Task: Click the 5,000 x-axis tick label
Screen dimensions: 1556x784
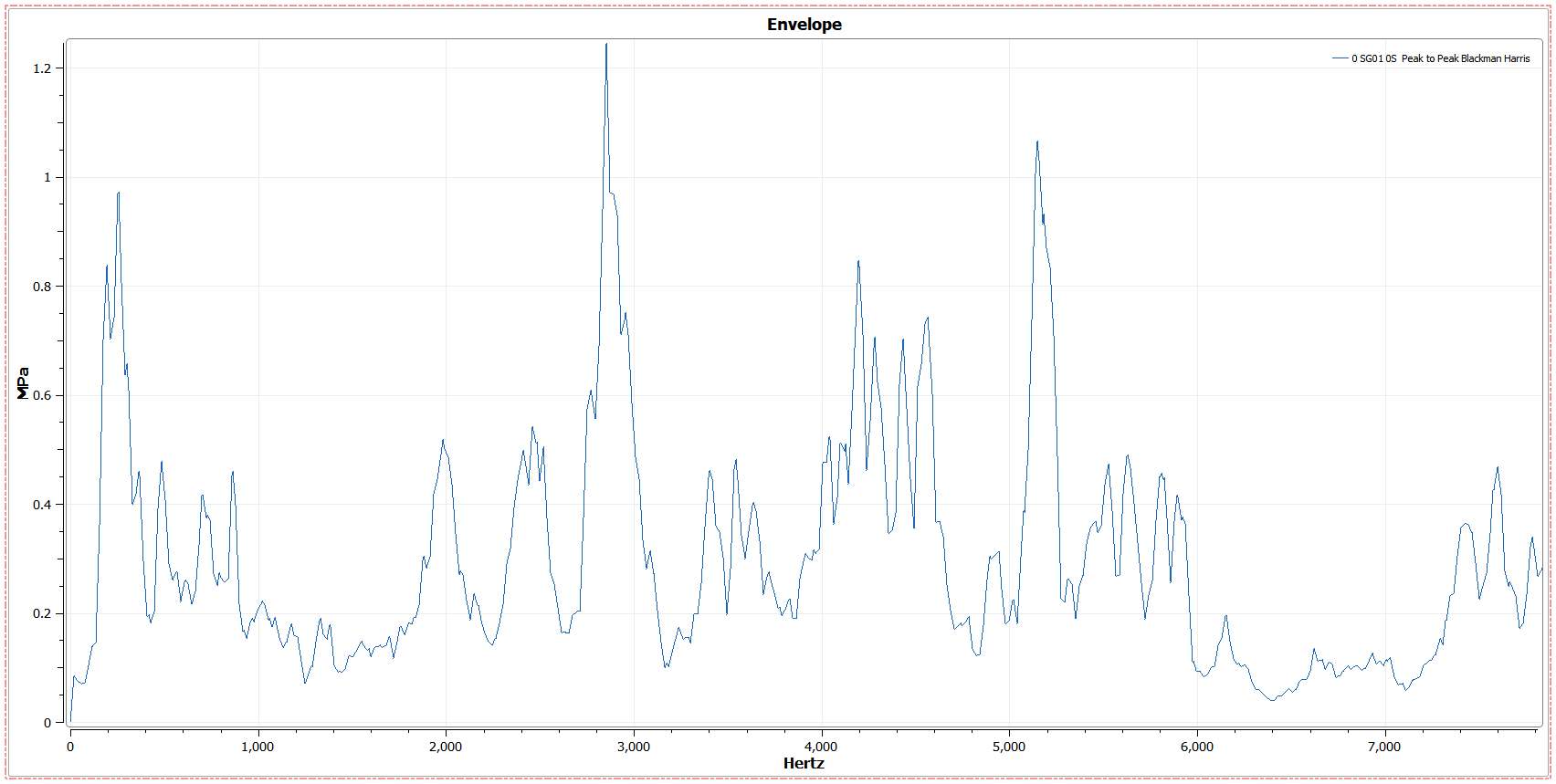Action: point(1009,747)
